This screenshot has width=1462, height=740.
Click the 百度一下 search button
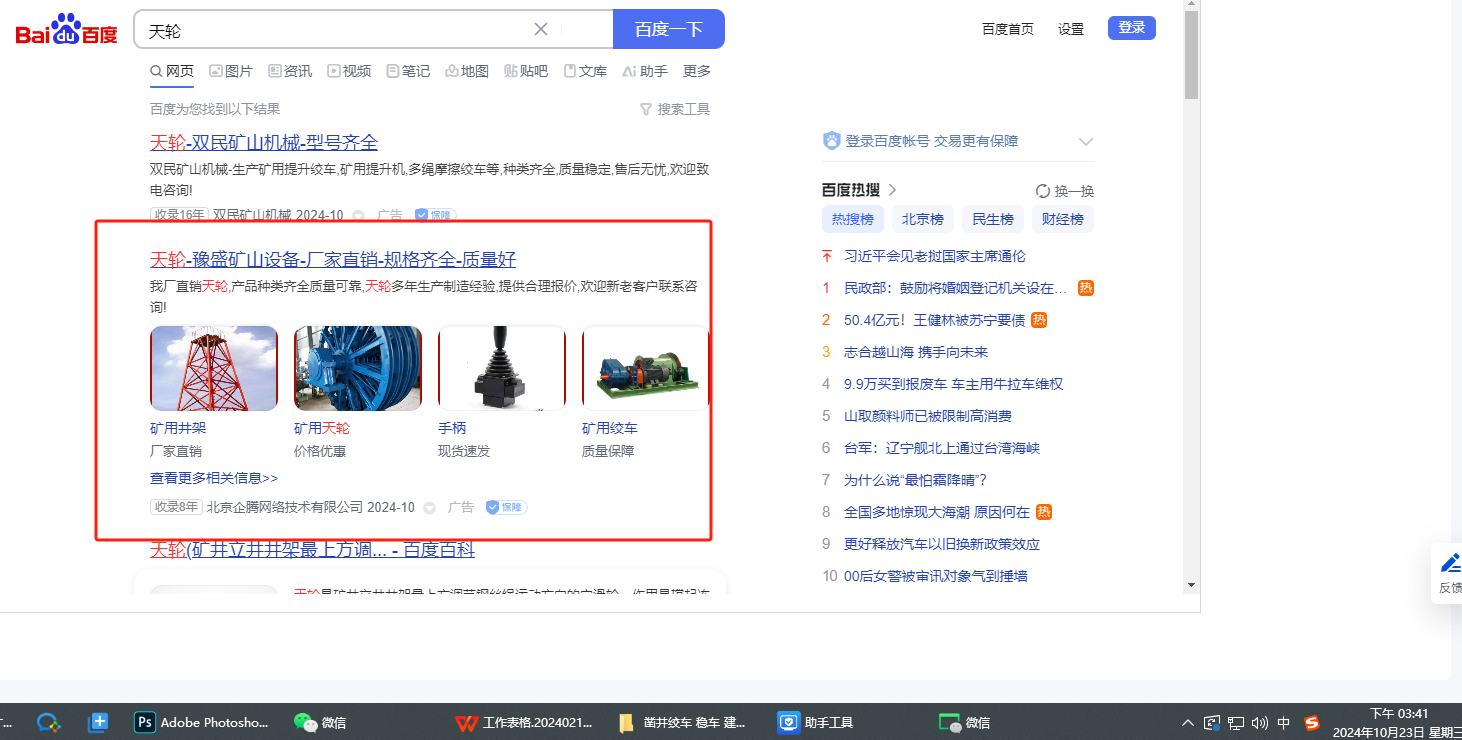pyautogui.click(x=669, y=29)
